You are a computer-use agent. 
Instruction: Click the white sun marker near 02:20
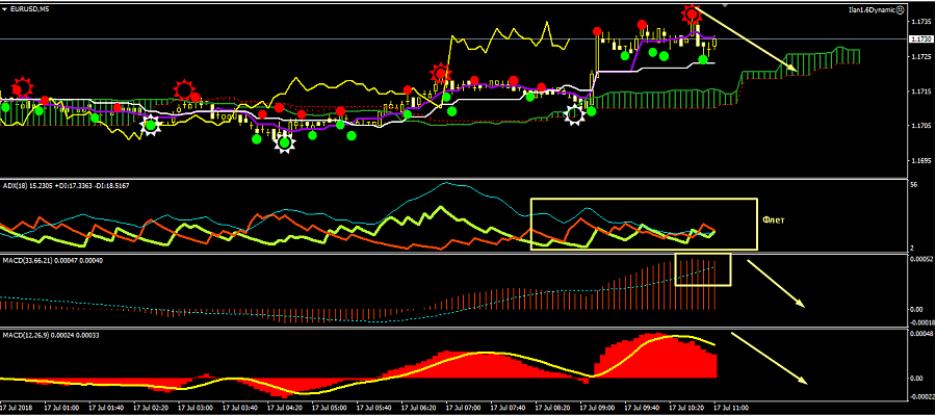coord(150,125)
